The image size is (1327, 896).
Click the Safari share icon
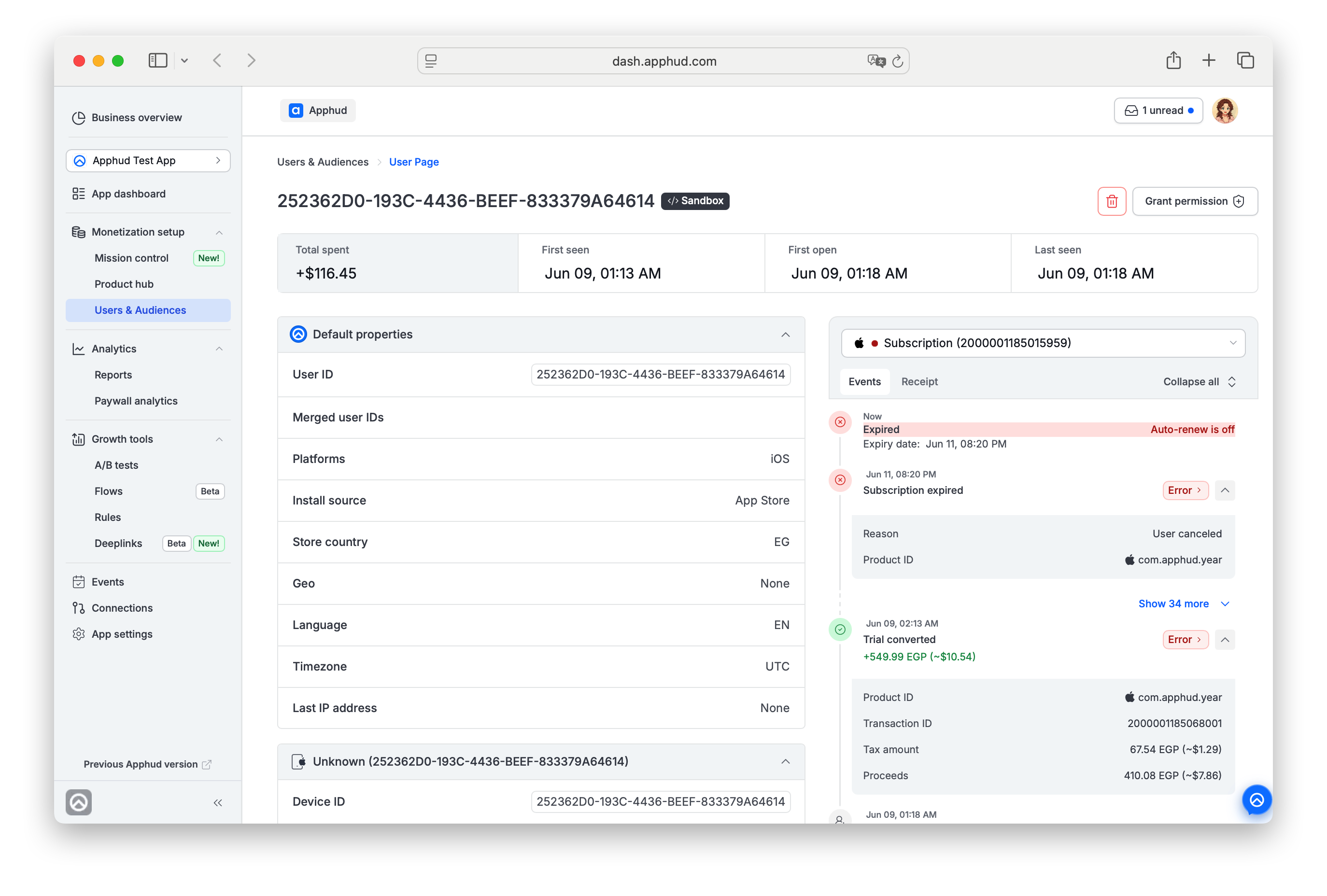[x=1173, y=60]
